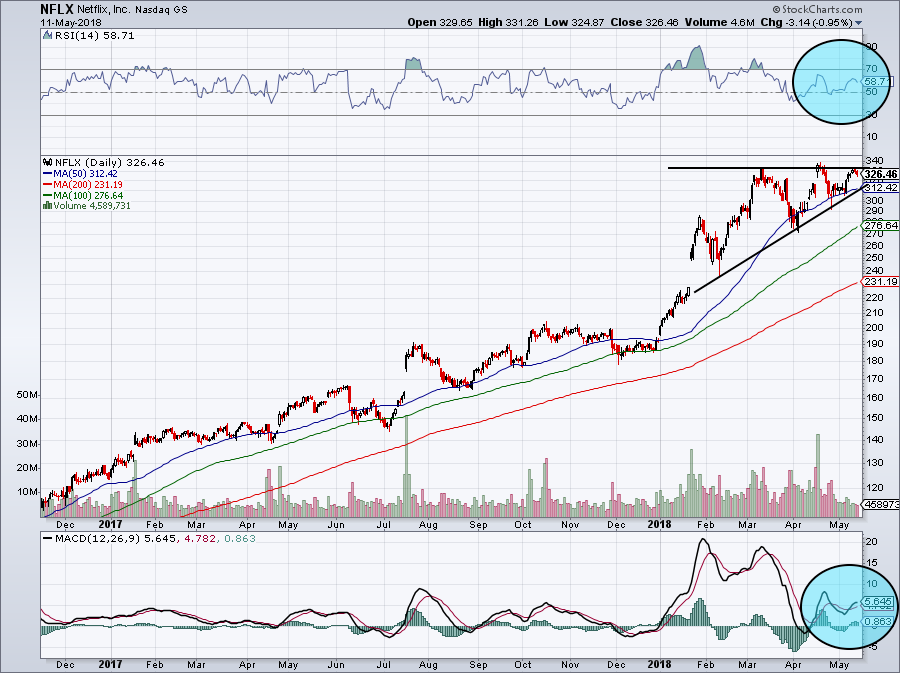Click the 'Volume 4.6M' header value
The image size is (900, 673).
pyautogui.click(x=719, y=22)
